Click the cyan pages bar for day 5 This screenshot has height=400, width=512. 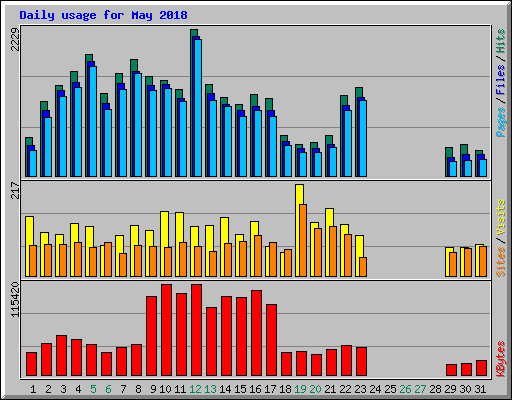93,122
